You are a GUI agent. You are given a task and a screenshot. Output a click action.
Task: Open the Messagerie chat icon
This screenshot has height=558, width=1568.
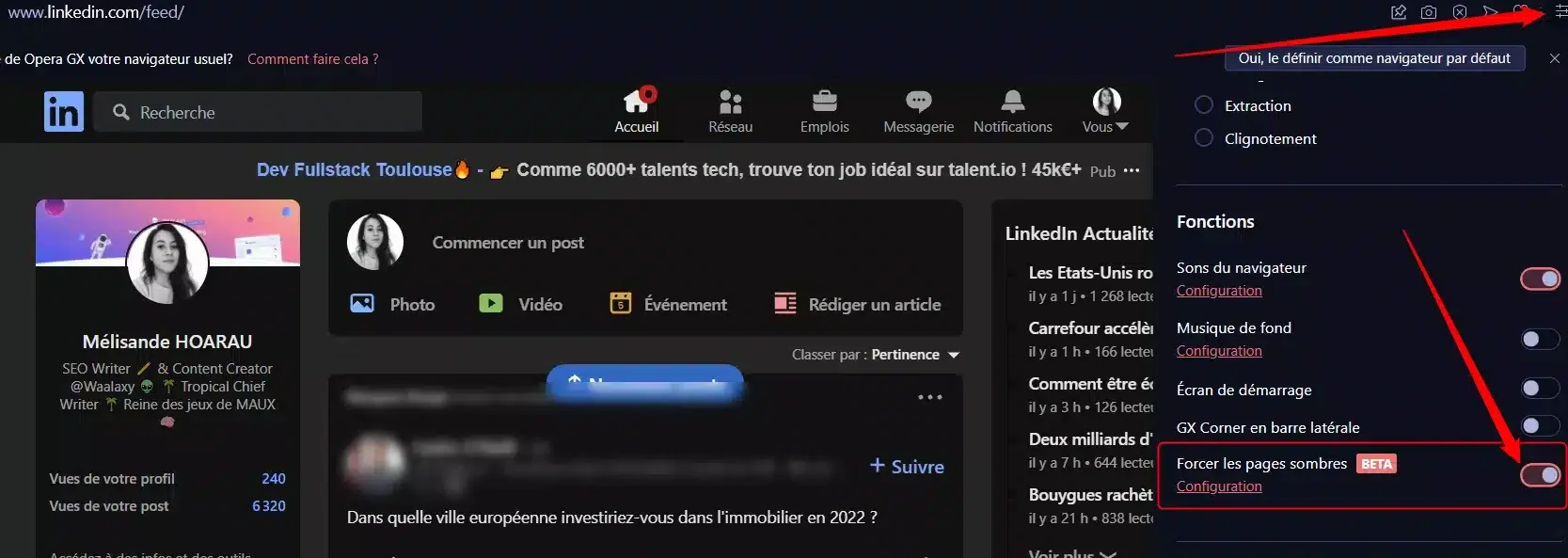(919, 101)
